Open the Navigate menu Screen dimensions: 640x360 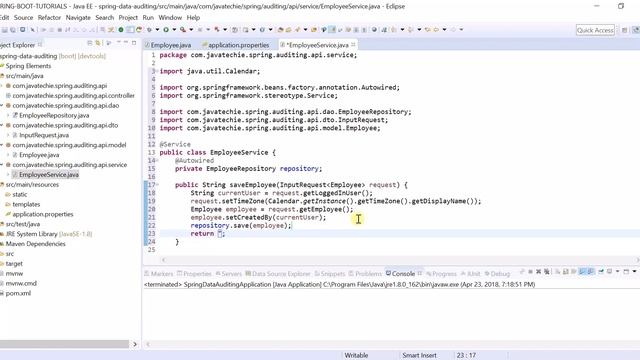click(78, 18)
